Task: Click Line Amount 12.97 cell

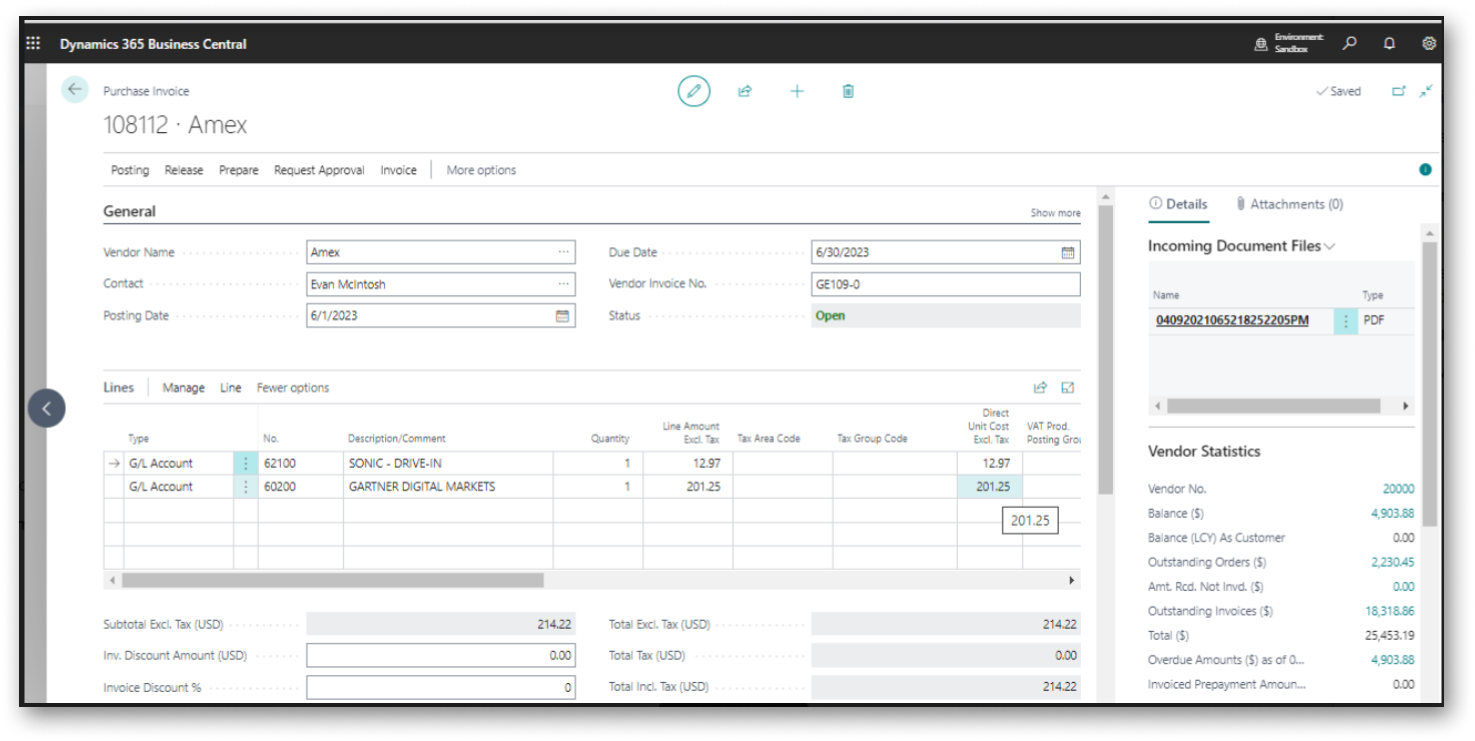Action: tap(688, 464)
